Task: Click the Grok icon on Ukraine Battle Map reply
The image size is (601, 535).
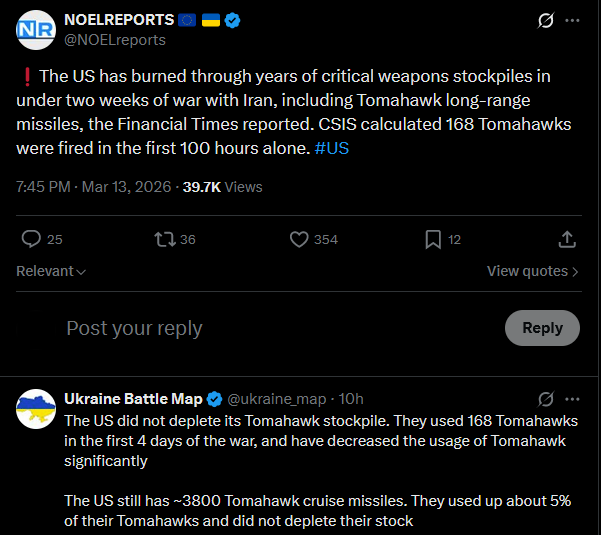Action: click(545, 399)
